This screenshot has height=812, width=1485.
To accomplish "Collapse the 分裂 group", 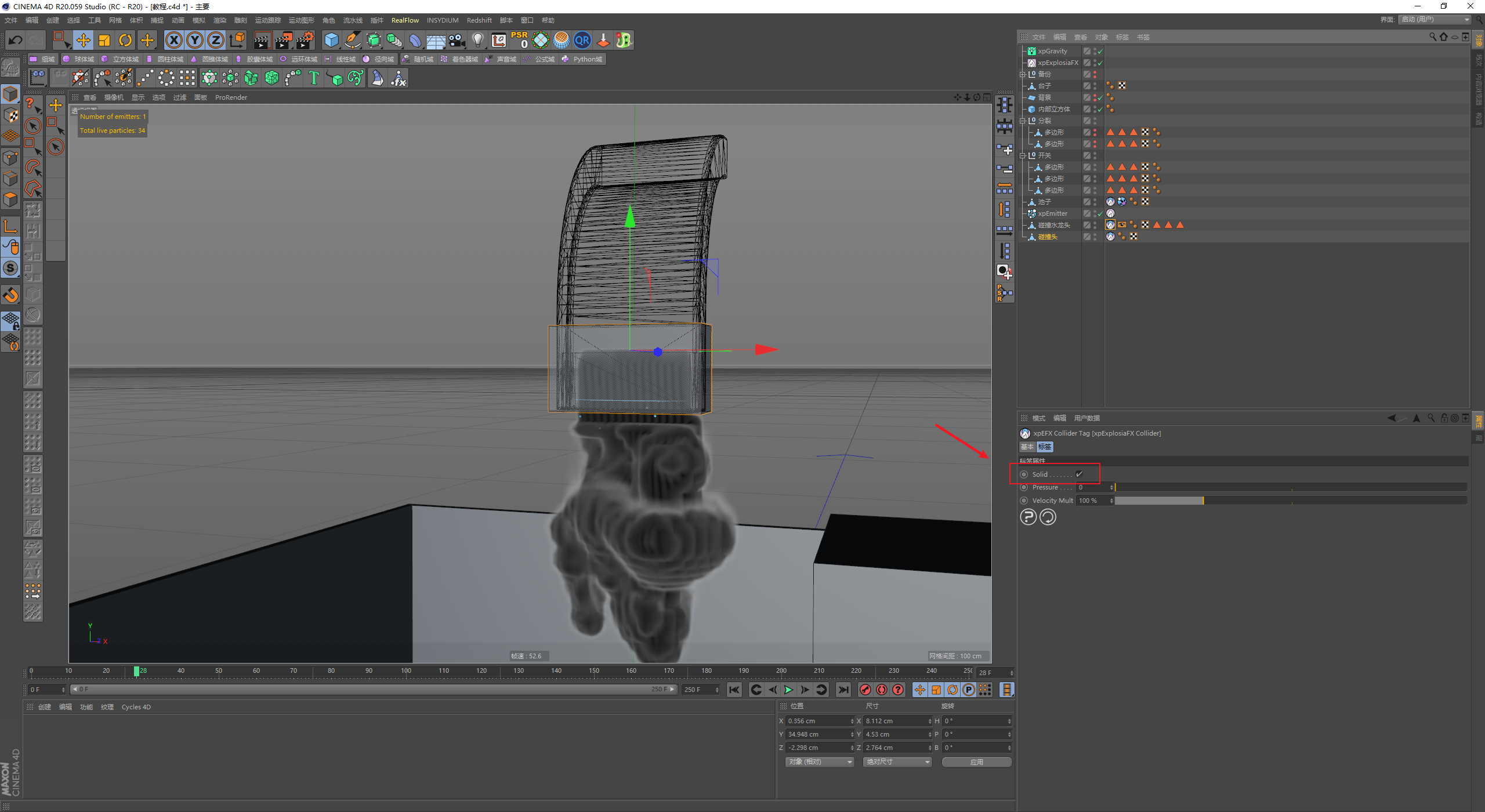I will 1023,121.
